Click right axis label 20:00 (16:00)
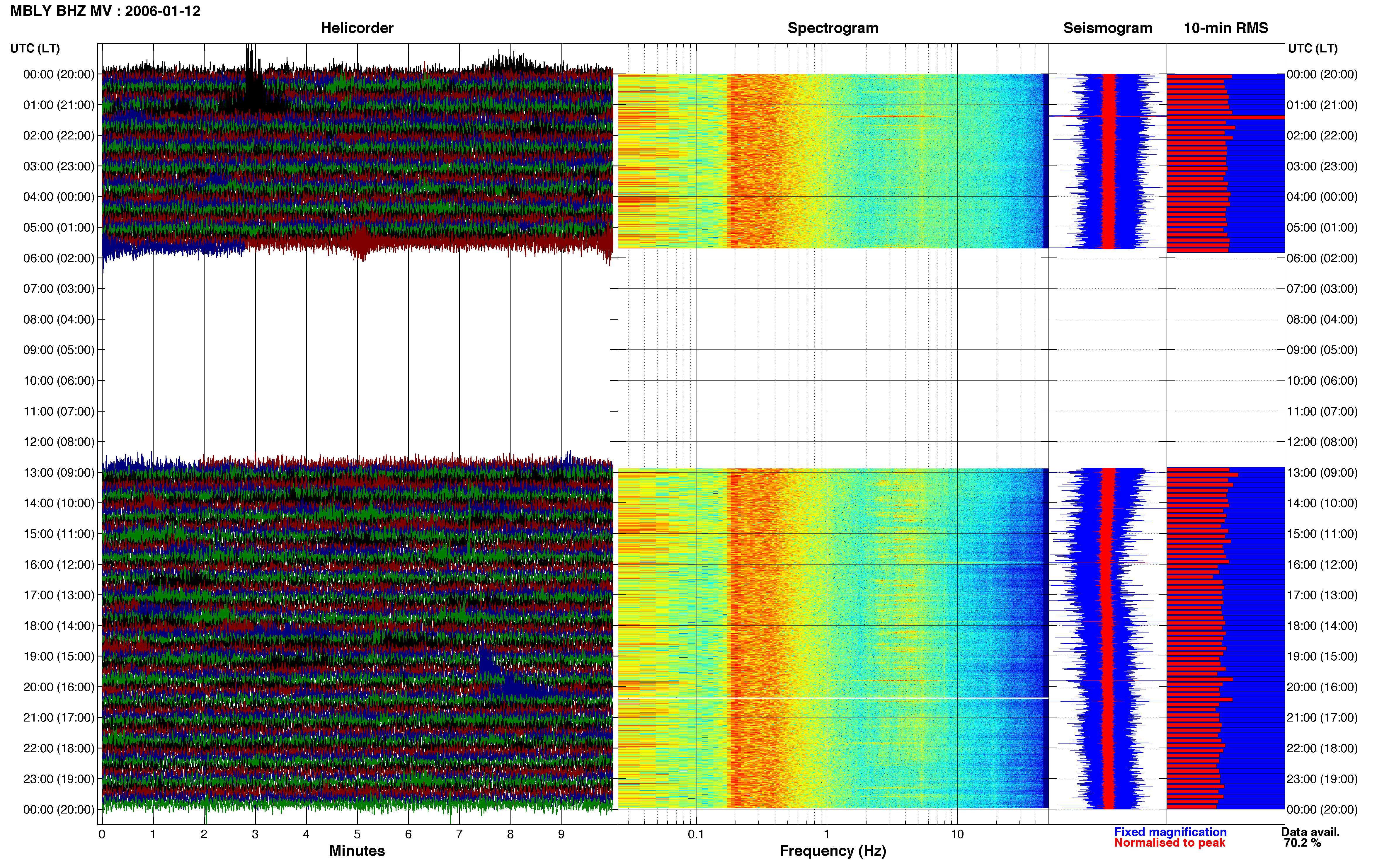1389x868 pixels. (x=1322, y=687)
